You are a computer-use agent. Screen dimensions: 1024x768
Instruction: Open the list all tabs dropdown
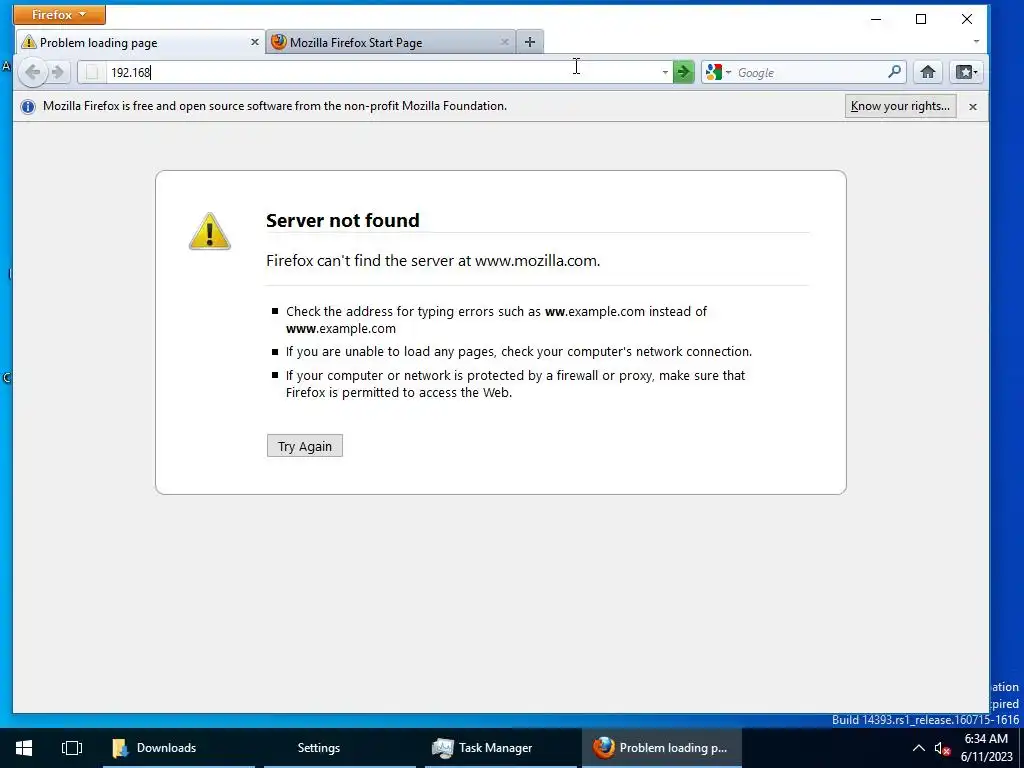click(976, 41)
